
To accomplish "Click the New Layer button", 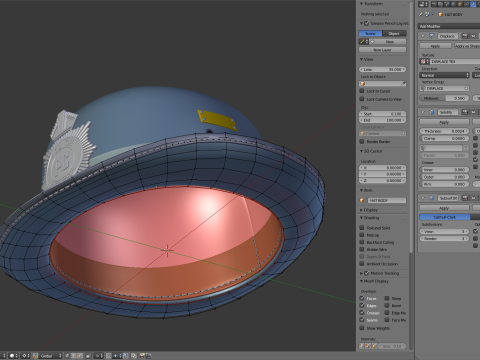I will 383,50.
